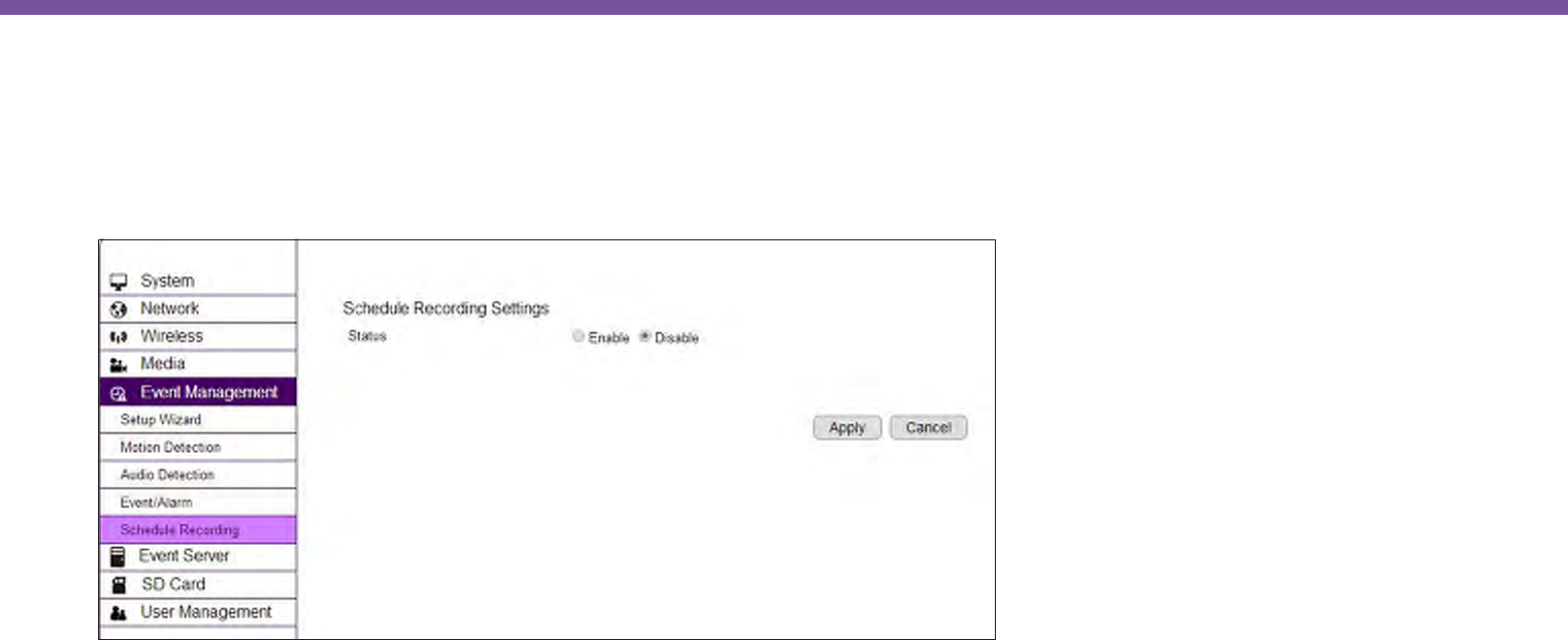Go to Motion Detection page
This screenshot has width=1568, height=640.
(198, 447)
